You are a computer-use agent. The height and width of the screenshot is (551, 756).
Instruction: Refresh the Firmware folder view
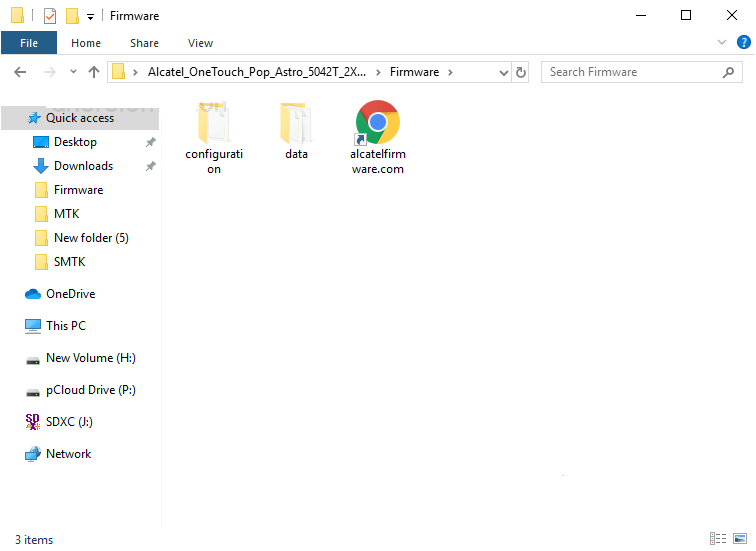(520, 72)
